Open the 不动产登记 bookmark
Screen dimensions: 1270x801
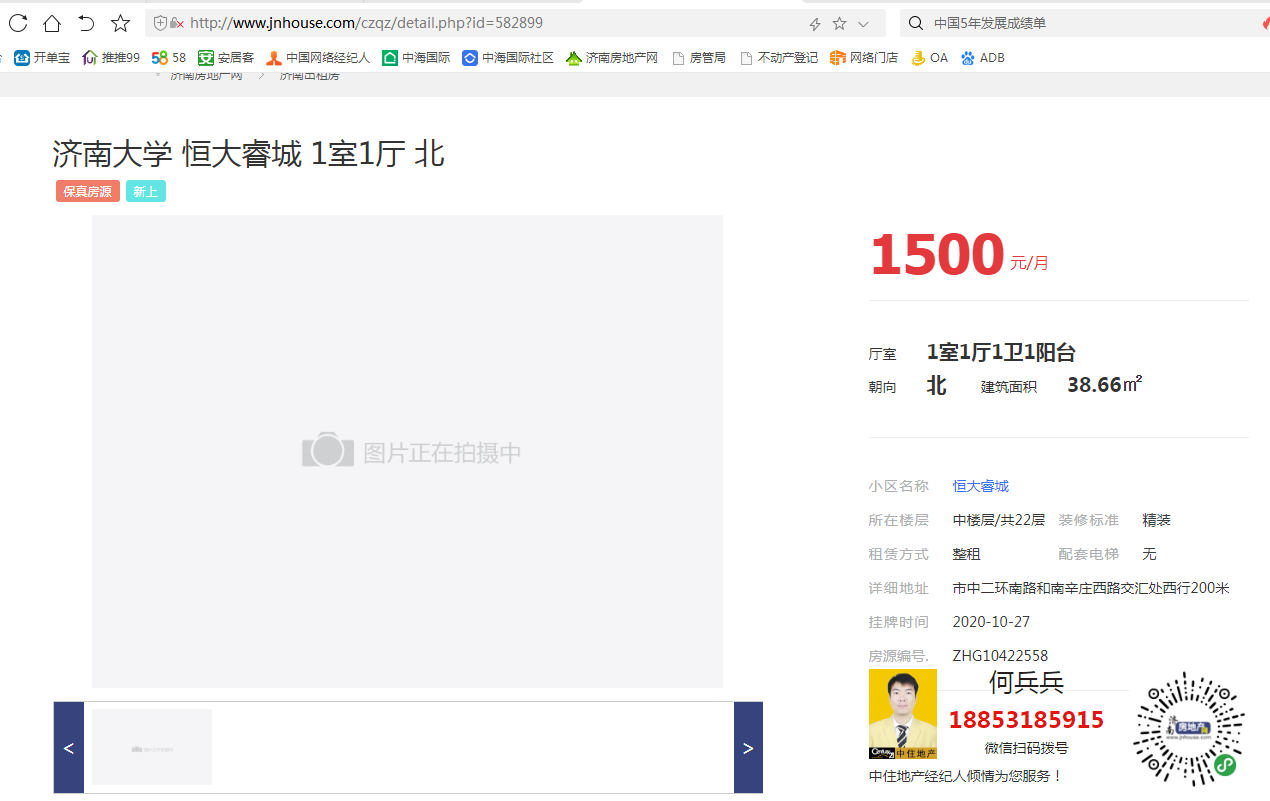tap(779, 58)
